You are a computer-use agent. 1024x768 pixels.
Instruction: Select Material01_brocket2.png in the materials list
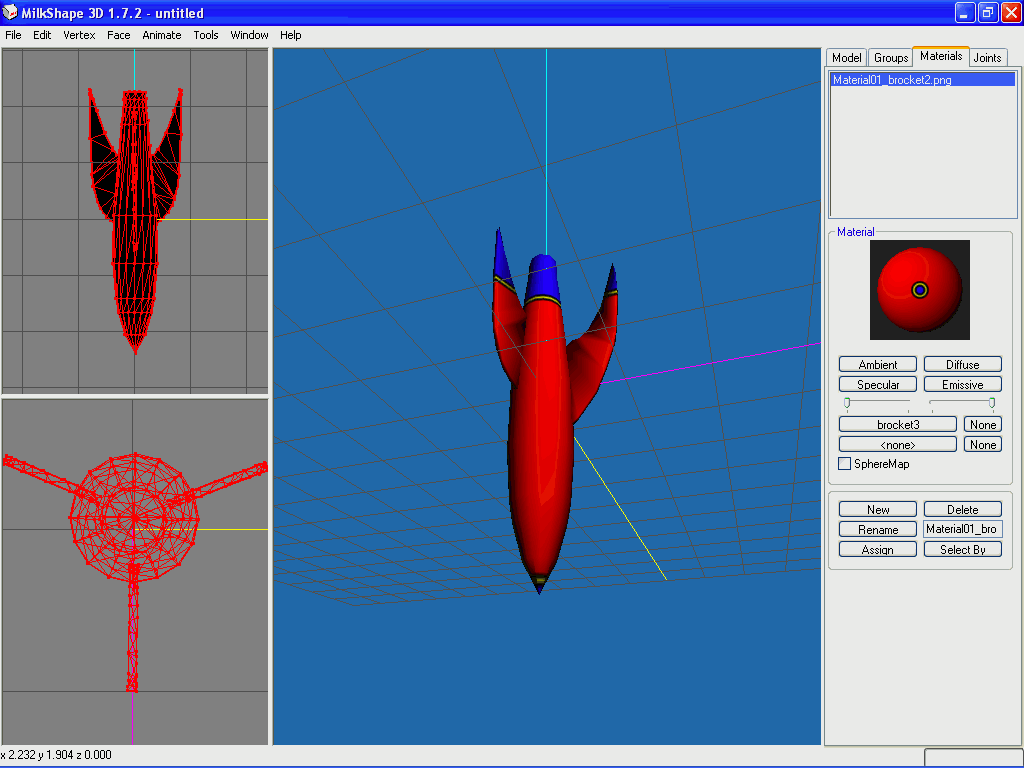point(892,80)
